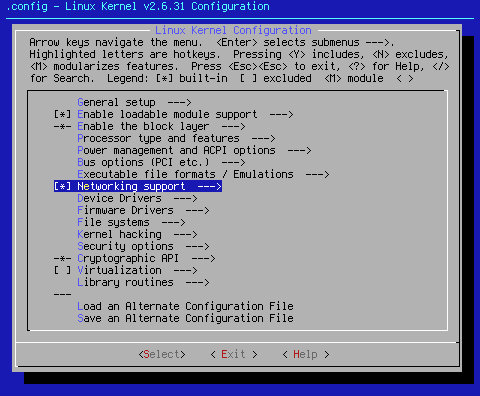Open Enable loadable module support submenu arrow

point(281,114)
